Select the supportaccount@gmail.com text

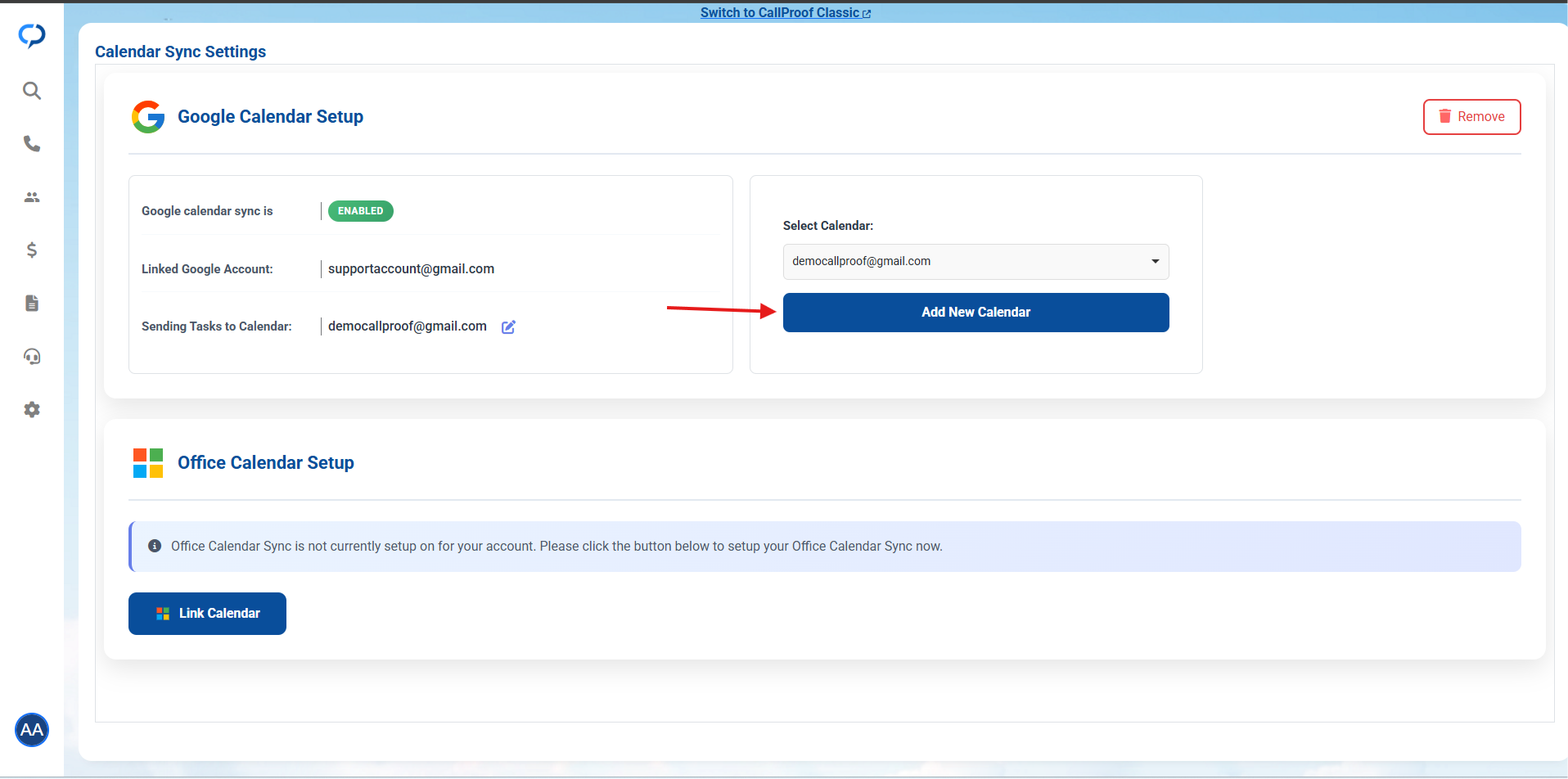click(x=411, y=269)
